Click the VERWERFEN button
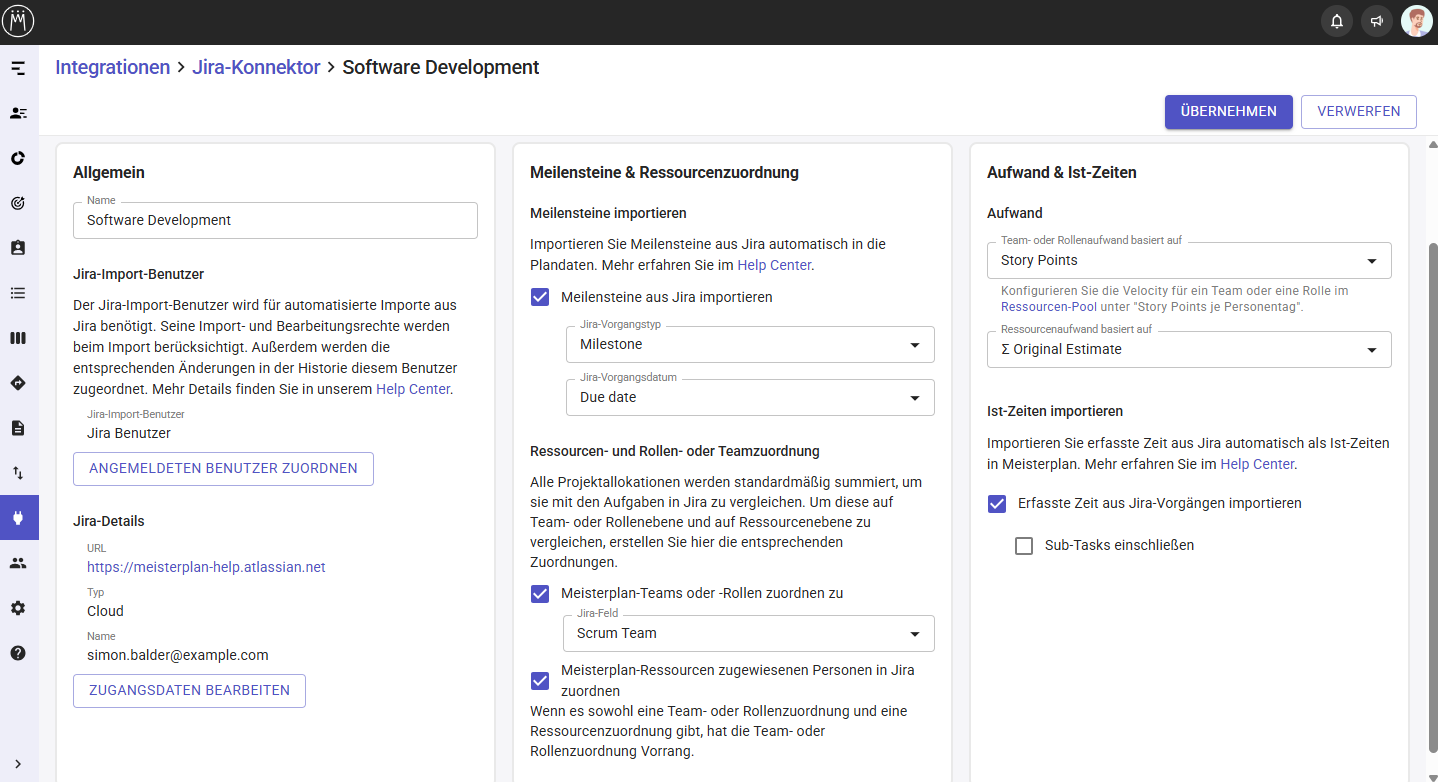1438x782 pixels. 1359,112
